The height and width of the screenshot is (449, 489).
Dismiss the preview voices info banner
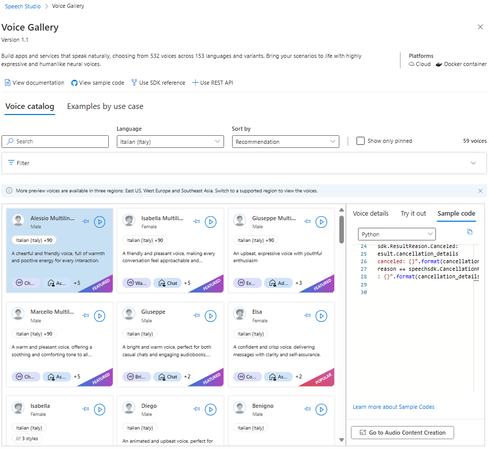[x=480, y=191]
